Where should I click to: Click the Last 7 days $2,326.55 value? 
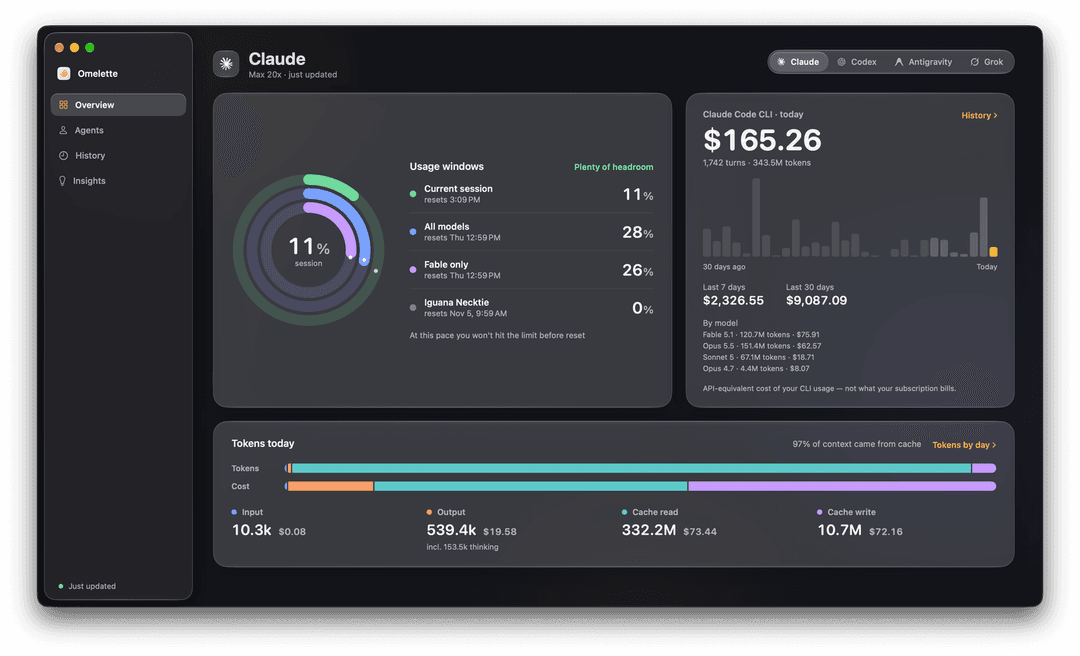(733, 300)
